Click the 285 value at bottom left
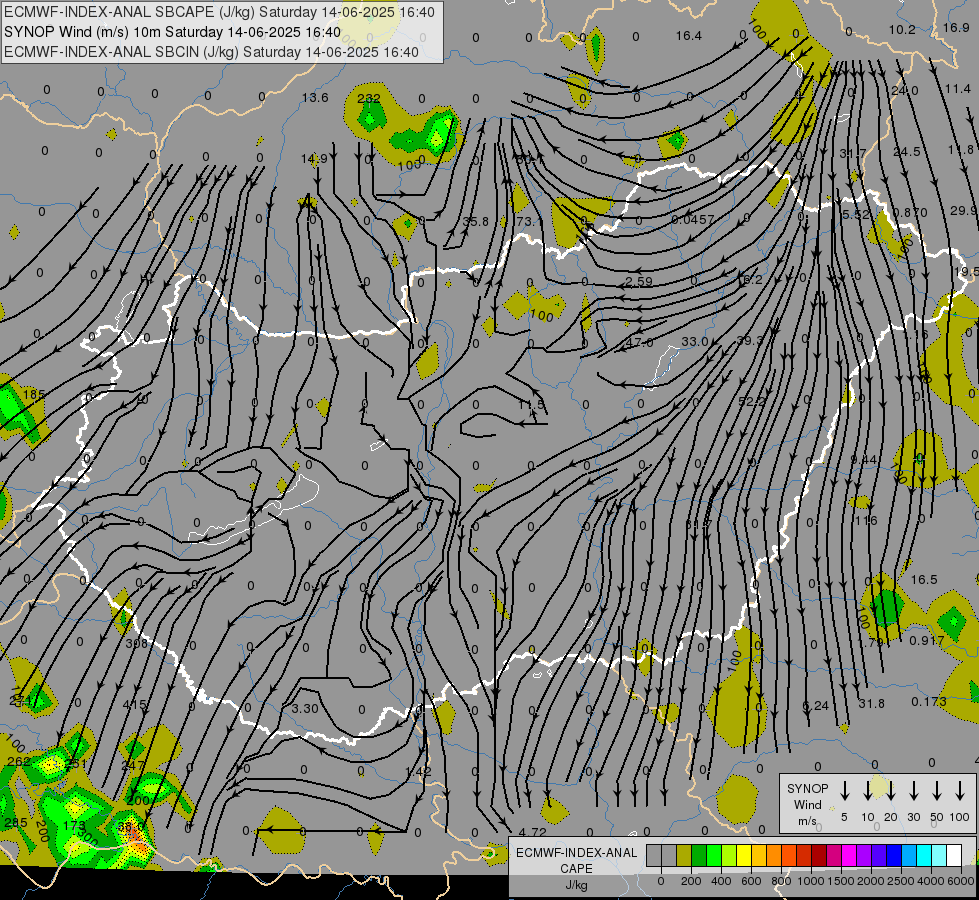The image size is (979, 900). 16,823
